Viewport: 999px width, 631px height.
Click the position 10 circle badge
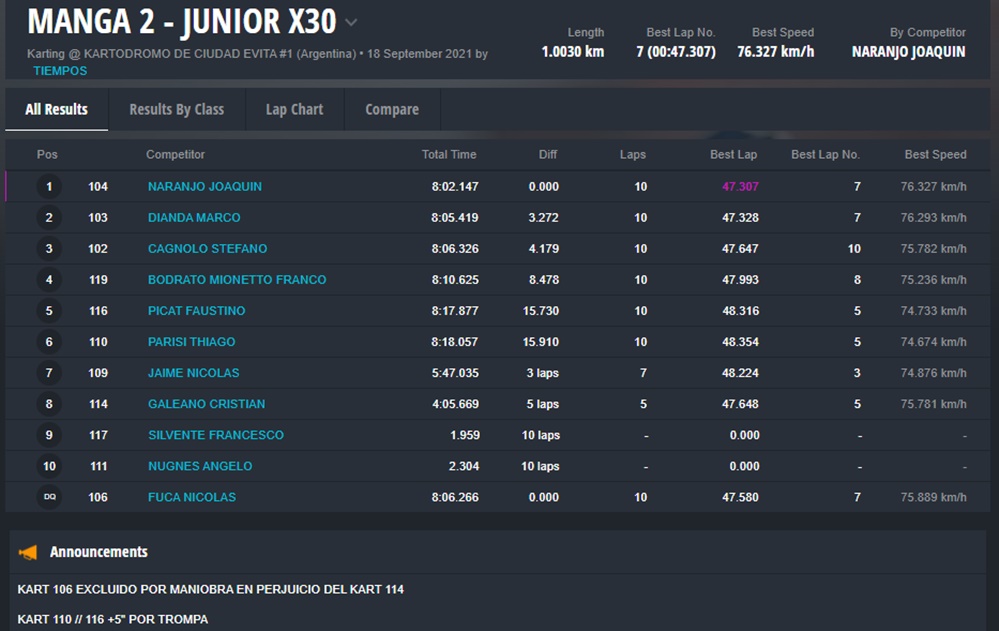(49, 466)
